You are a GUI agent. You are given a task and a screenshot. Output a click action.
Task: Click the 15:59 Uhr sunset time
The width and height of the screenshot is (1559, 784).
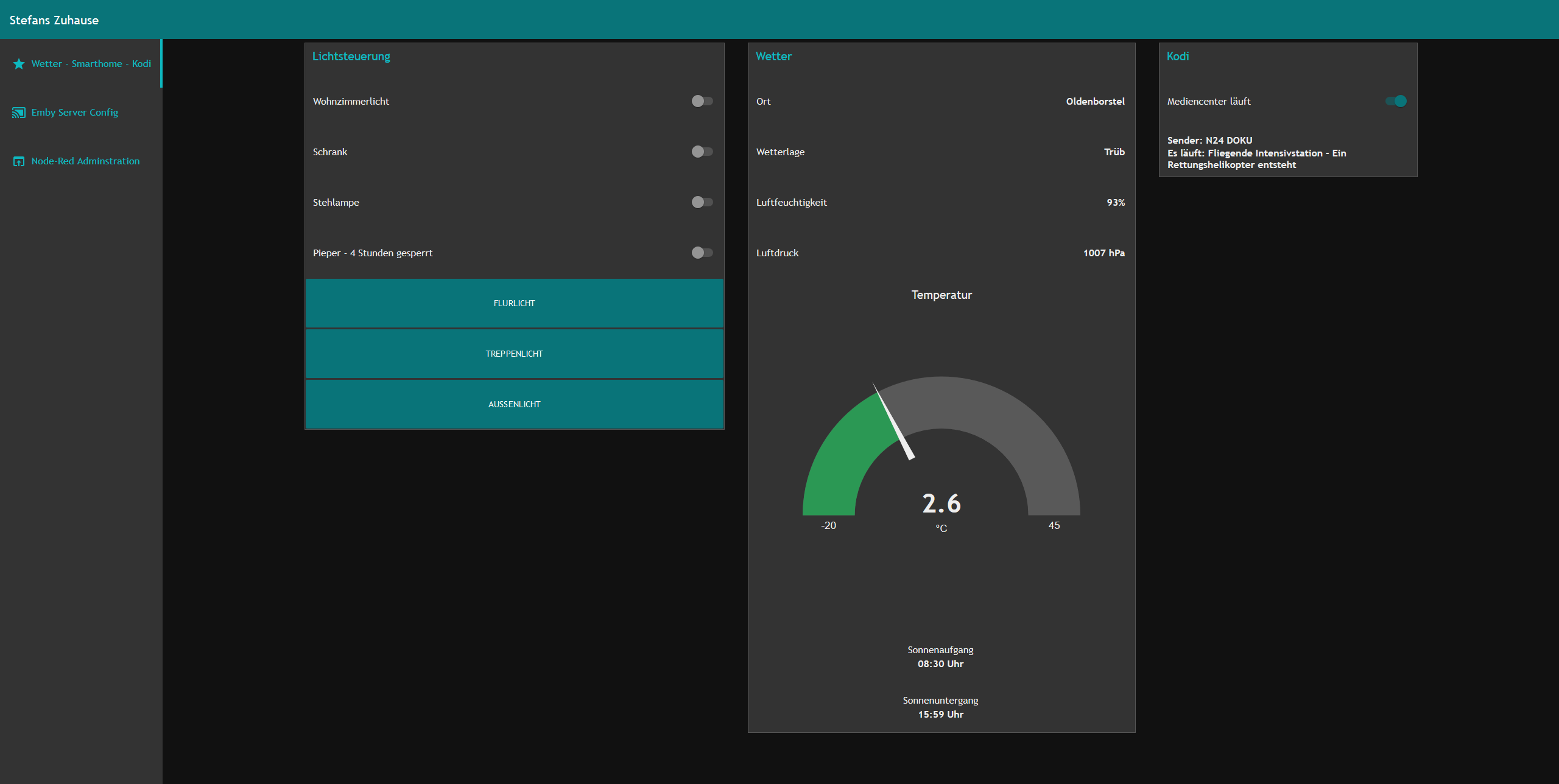(941, 715)
